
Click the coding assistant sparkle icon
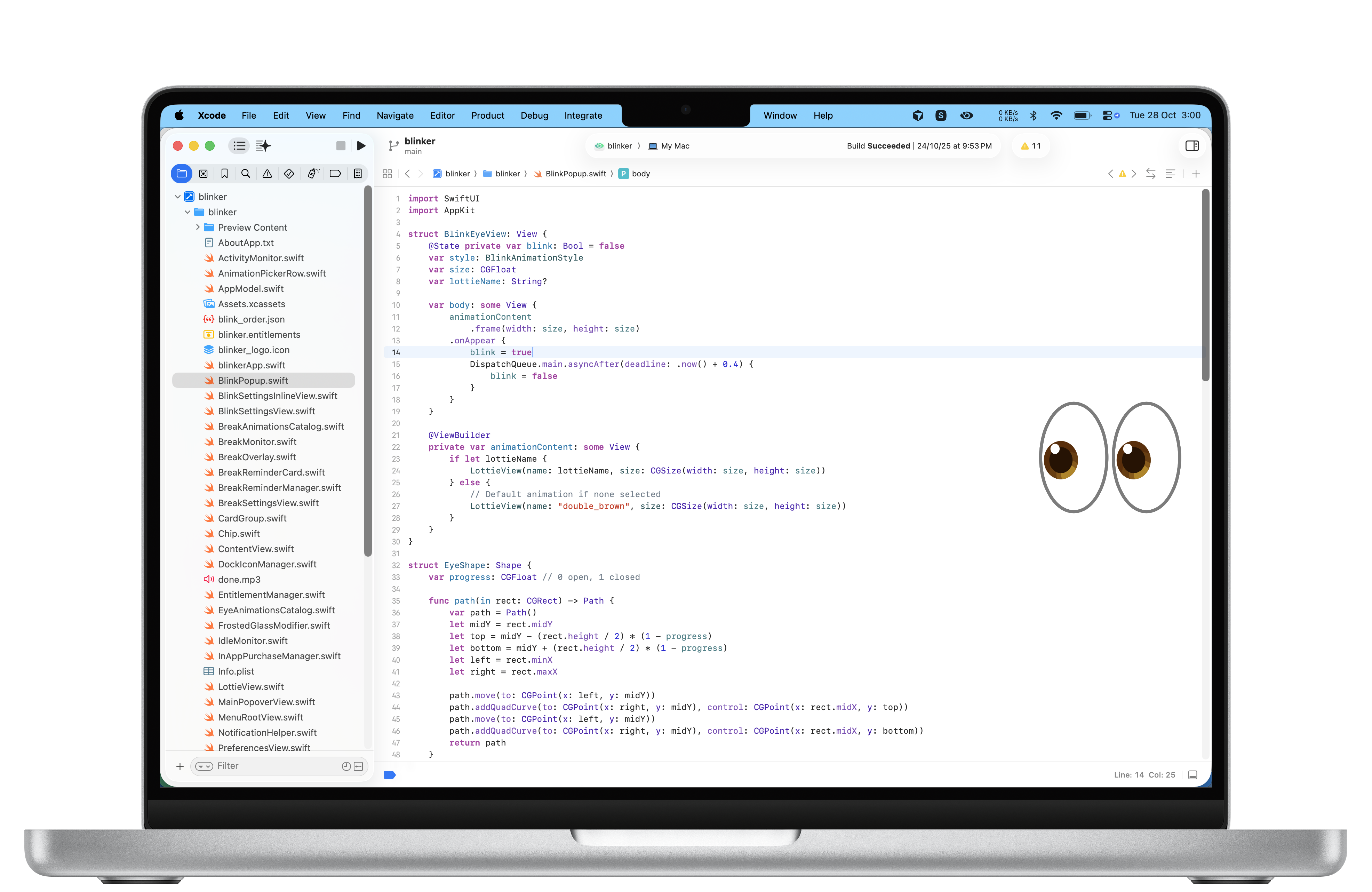coord(263,146)
